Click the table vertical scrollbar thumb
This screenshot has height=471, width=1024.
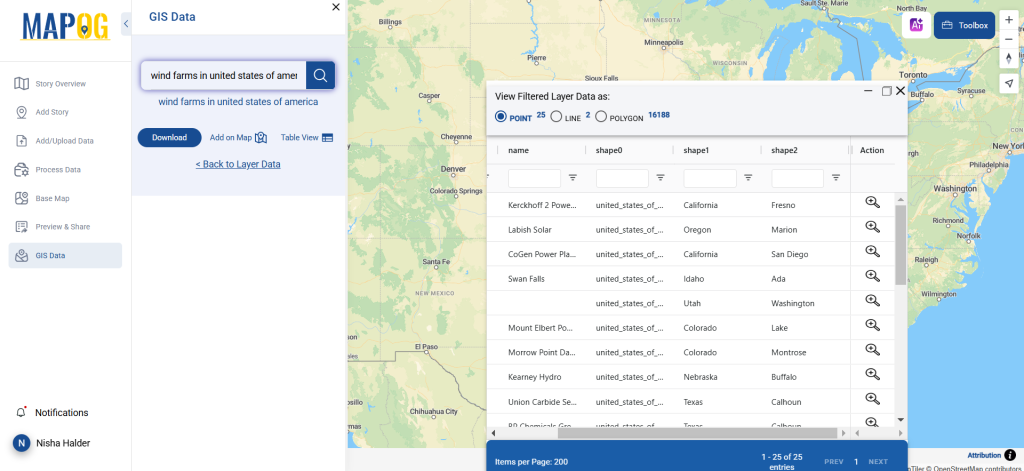[901, 245]
